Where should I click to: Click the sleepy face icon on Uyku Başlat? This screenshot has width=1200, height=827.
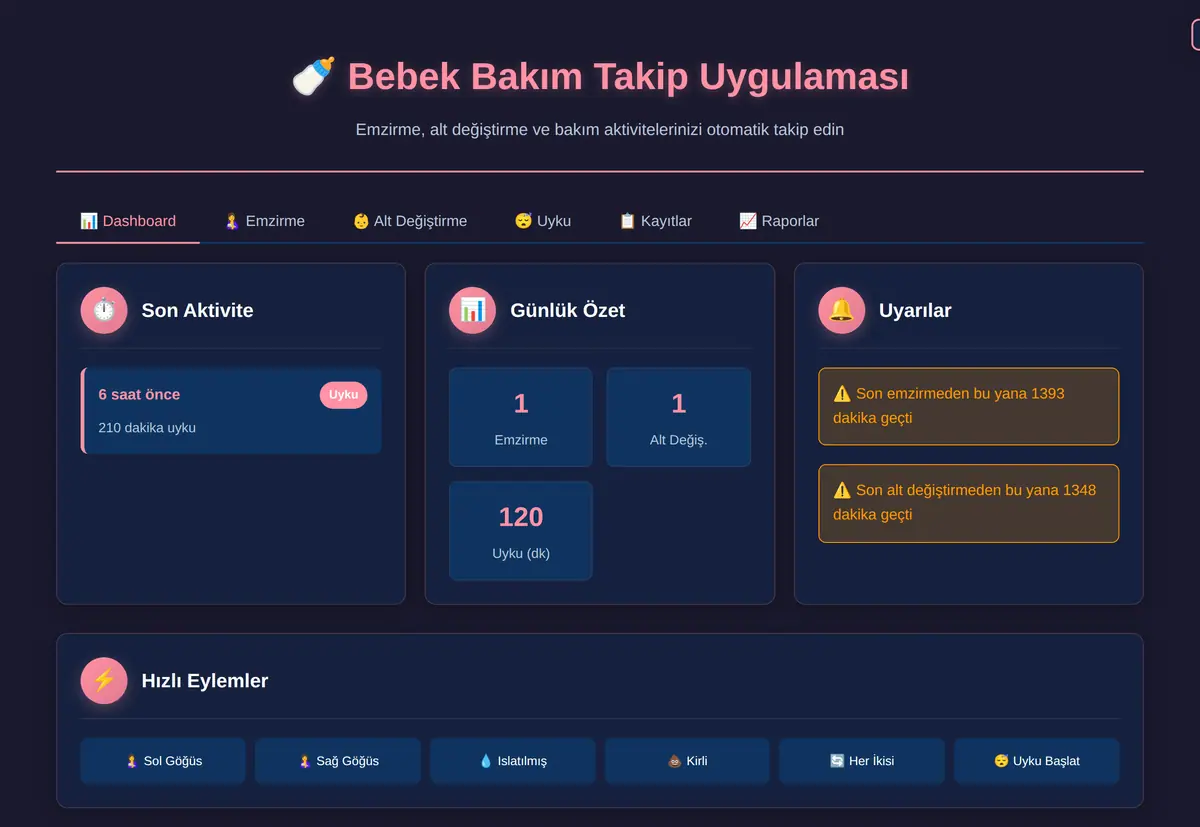tap(1001, 761)
